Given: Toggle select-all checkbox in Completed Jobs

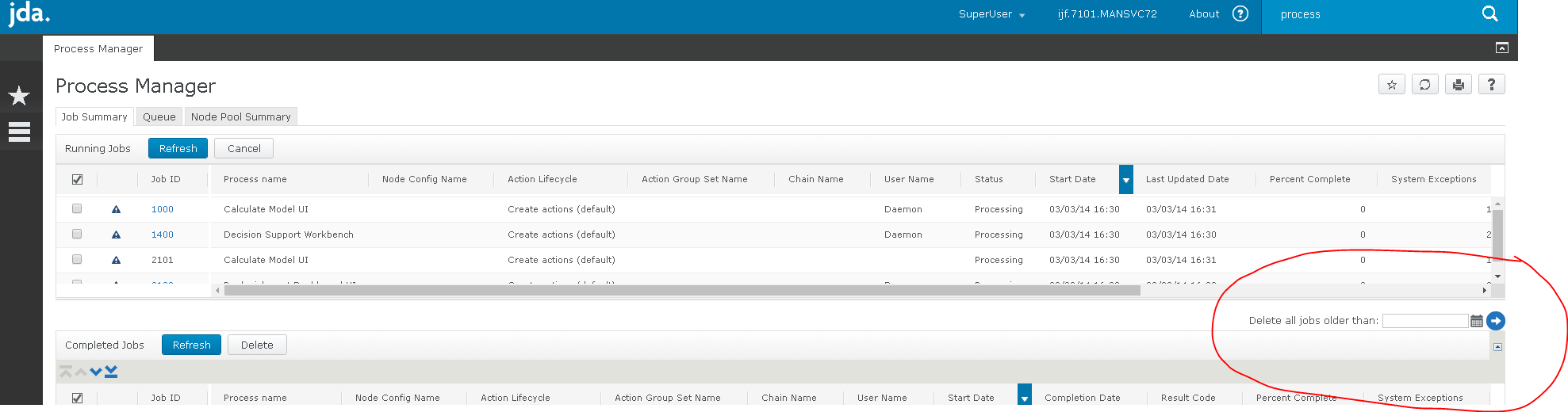Looking at the screenshot, I should click(x=77, y=399).
